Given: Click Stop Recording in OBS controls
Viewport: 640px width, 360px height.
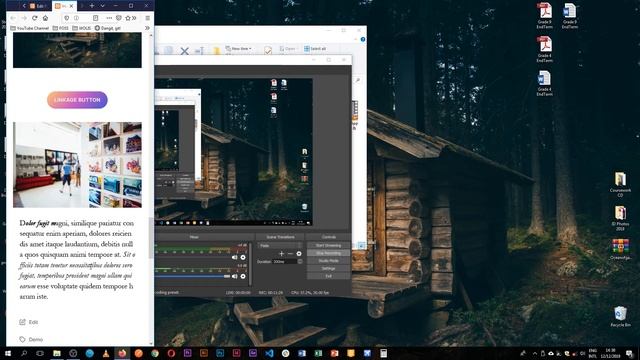Looking at the screenshot, I should (328, 253).
